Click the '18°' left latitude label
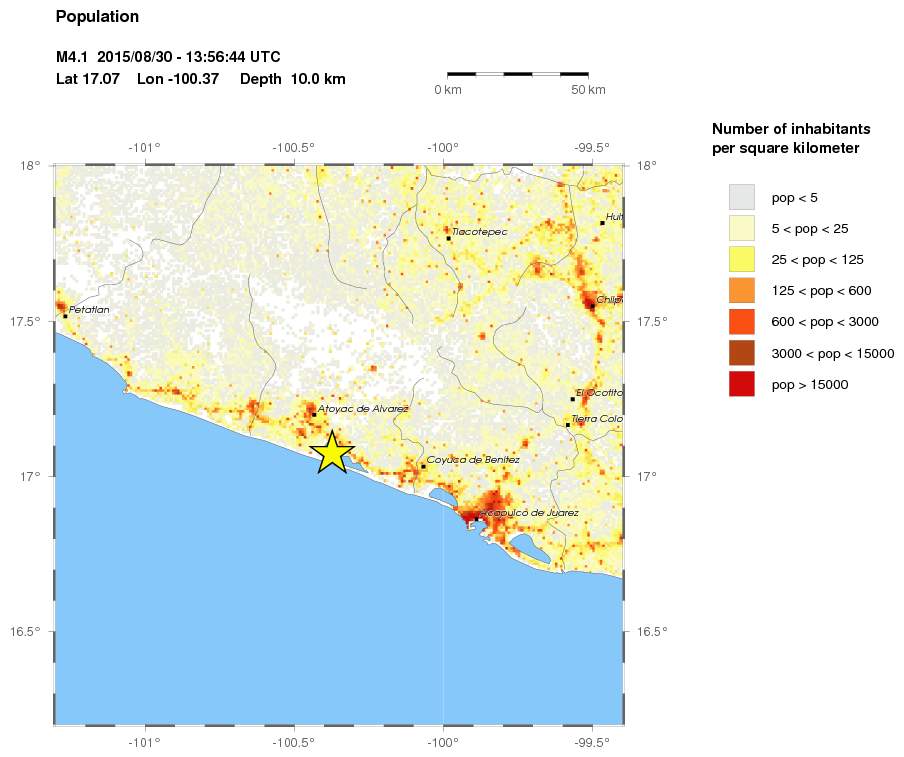This screenshot has height=757, width=904. coord(31,166)
